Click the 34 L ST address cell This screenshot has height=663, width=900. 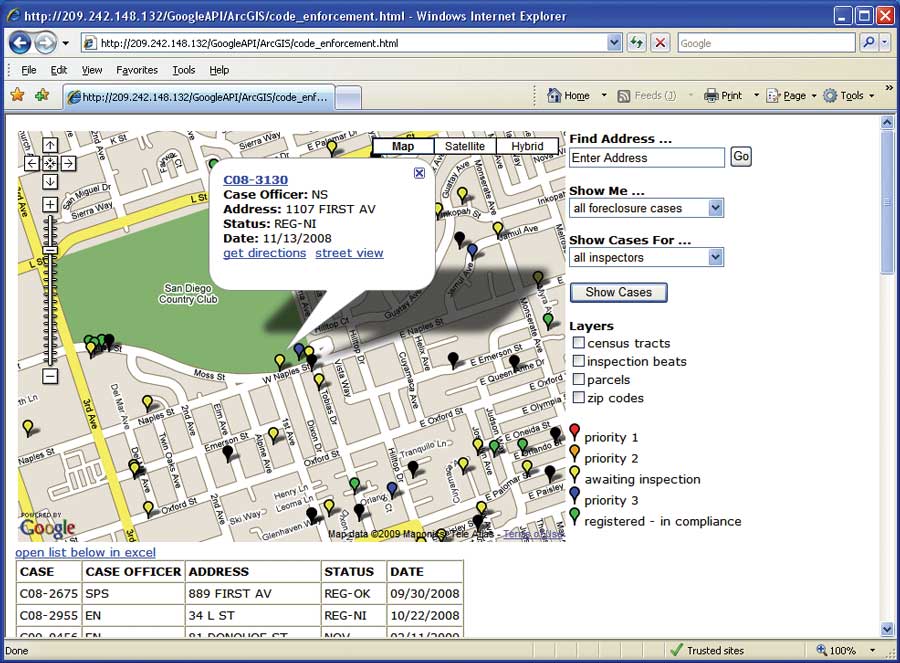click(x=253, y=615)
